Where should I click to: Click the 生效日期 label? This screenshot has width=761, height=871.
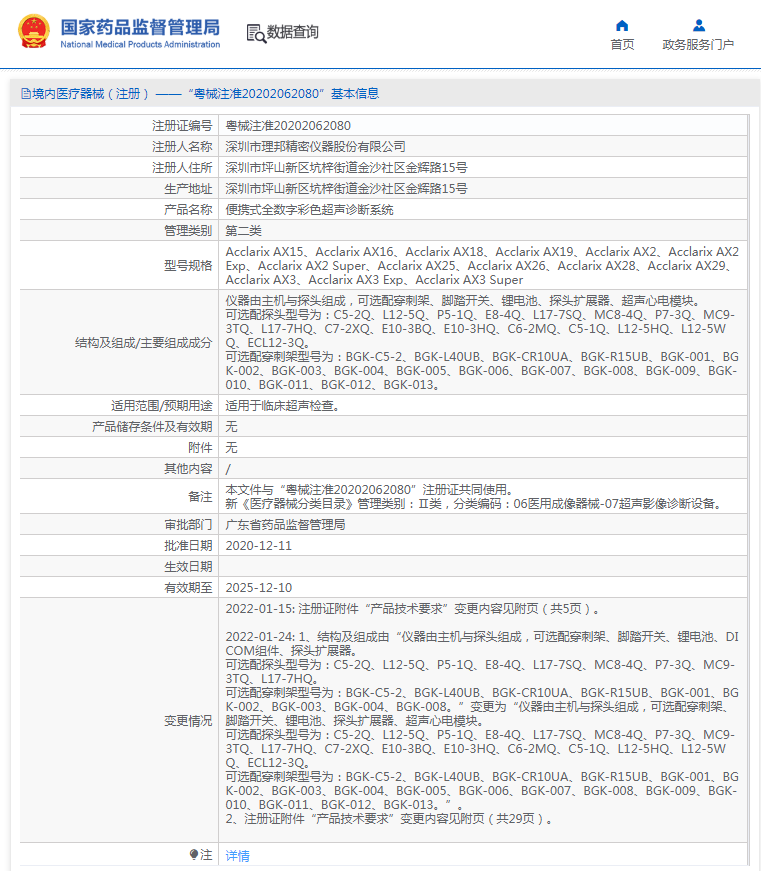[x=188, y=567]
